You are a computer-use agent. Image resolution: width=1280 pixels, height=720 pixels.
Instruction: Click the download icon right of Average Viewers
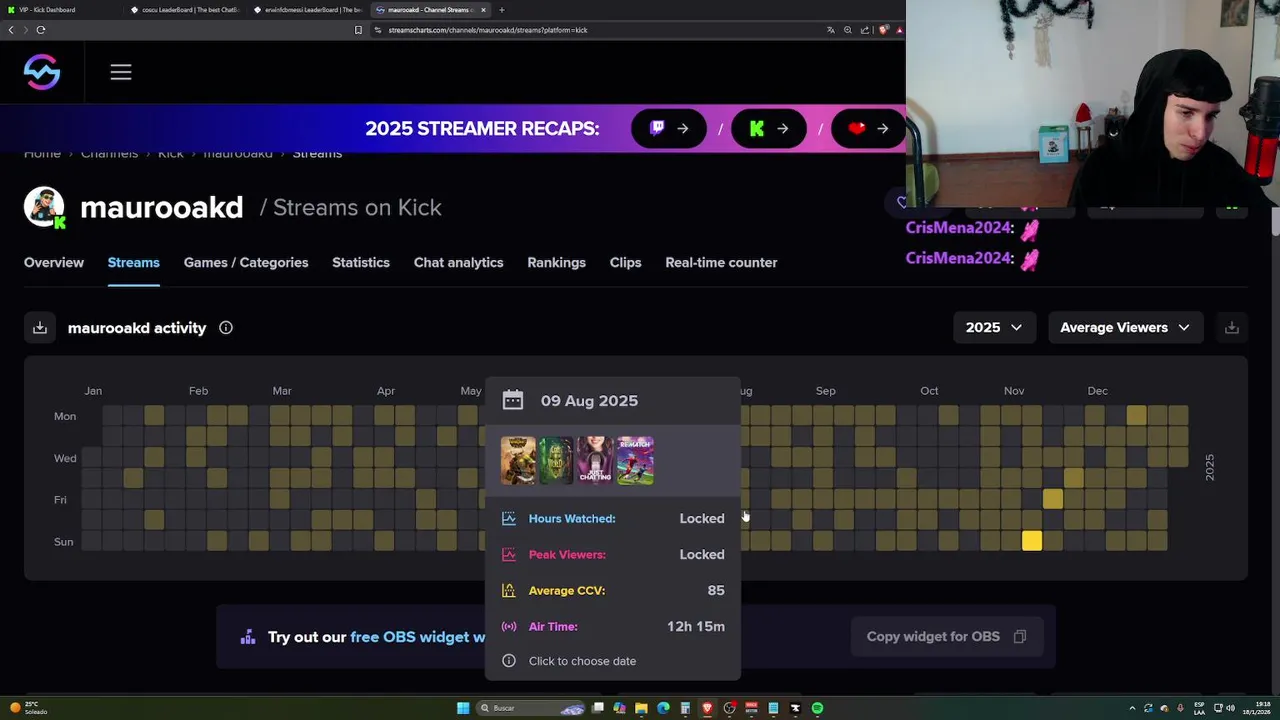tap(1232, 328)
